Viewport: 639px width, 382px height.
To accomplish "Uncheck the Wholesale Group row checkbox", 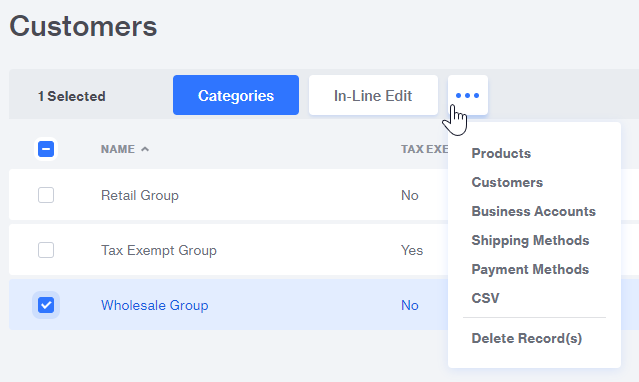I will coord(46,305).
